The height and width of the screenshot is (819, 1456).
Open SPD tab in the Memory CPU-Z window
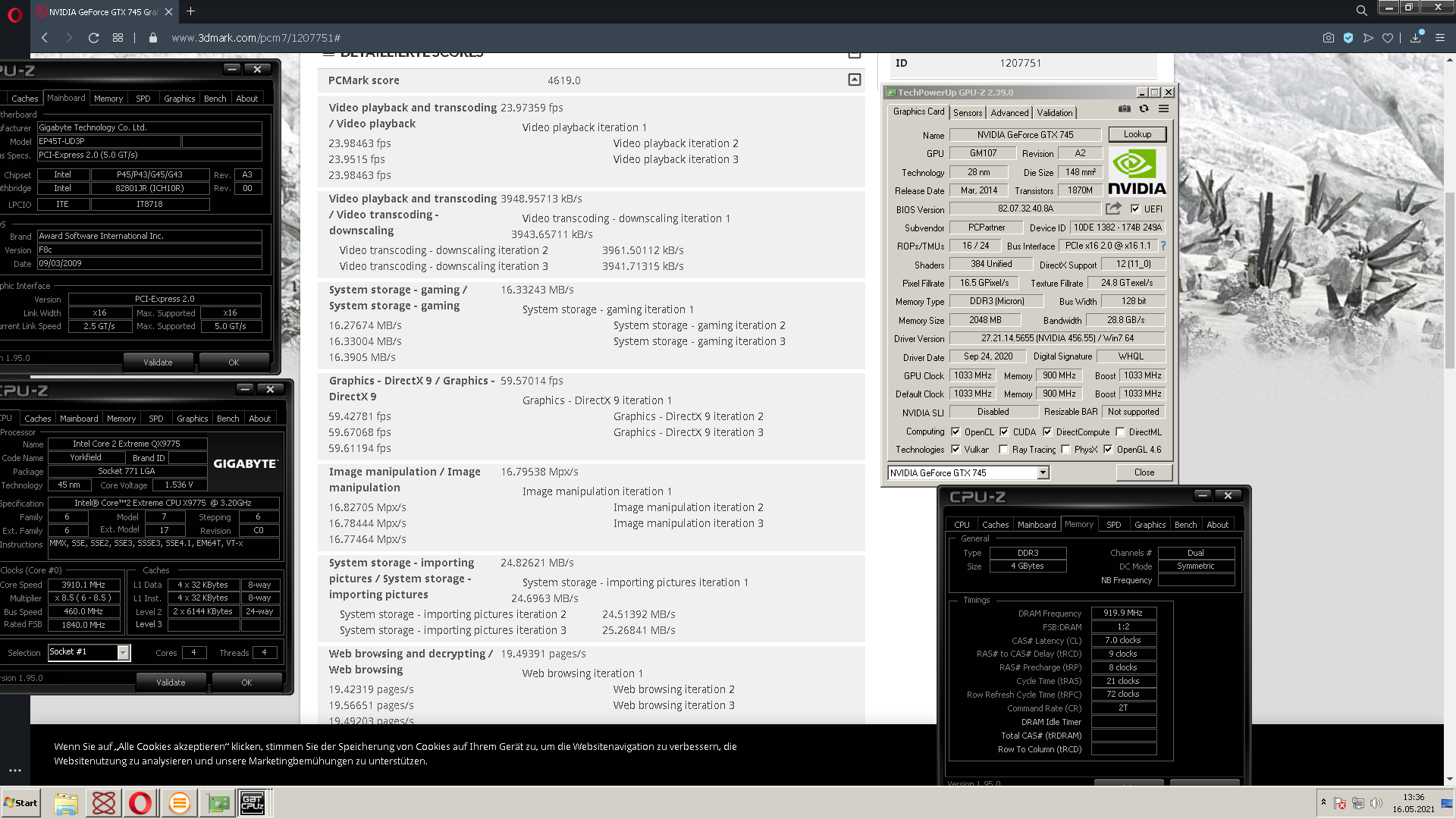(x=1113, y=525)
